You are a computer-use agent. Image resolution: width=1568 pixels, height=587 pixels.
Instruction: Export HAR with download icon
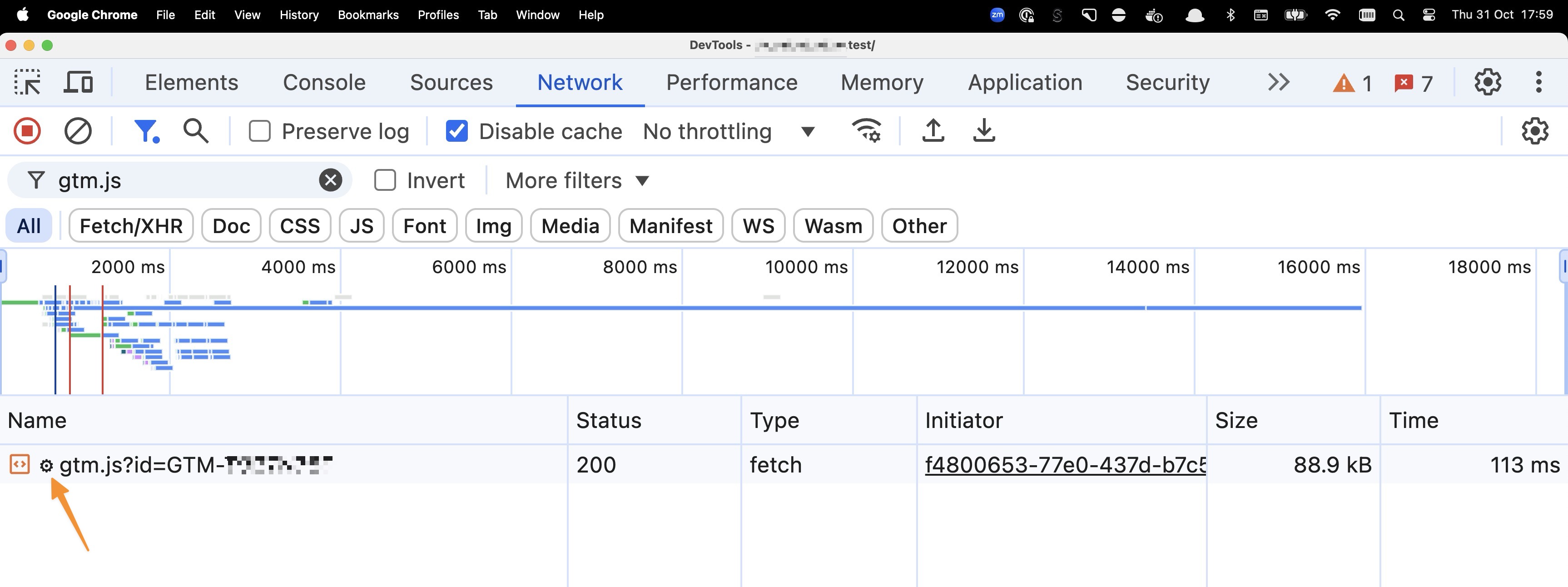[984, 130]
